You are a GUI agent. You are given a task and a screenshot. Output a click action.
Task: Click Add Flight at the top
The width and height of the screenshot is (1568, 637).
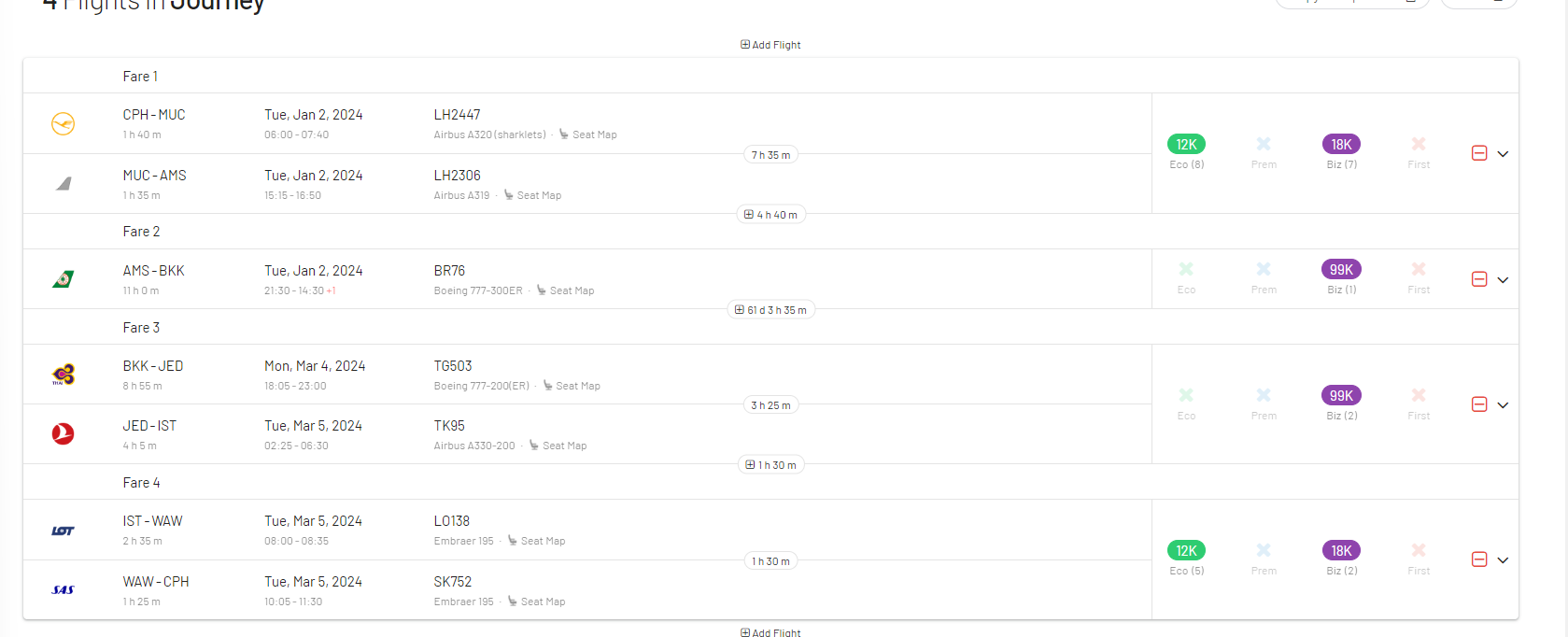[x=770, y=45]
